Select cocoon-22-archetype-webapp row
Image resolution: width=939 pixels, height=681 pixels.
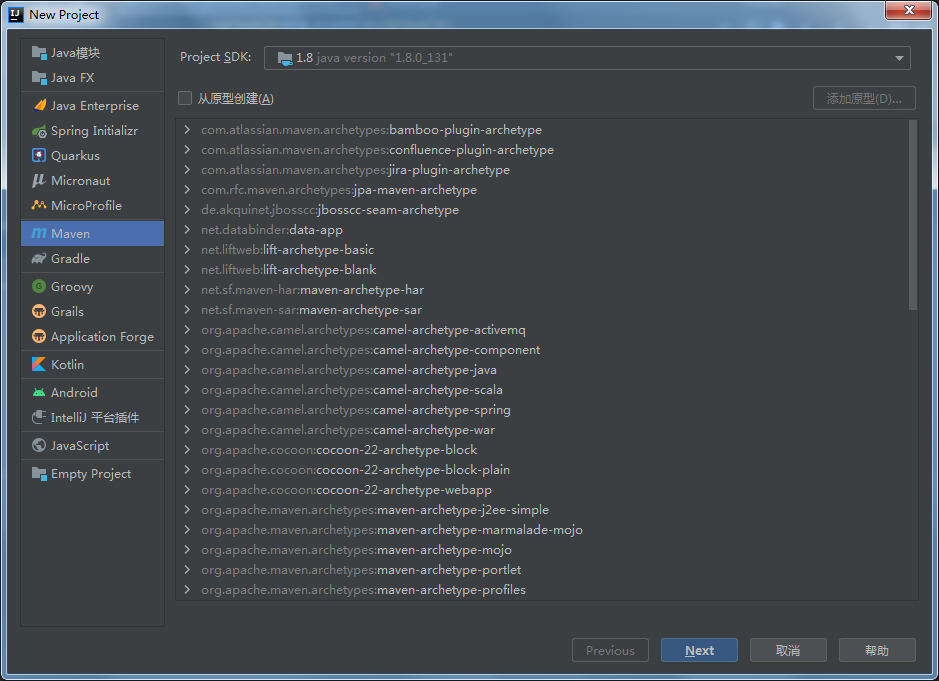pos(542,490)
